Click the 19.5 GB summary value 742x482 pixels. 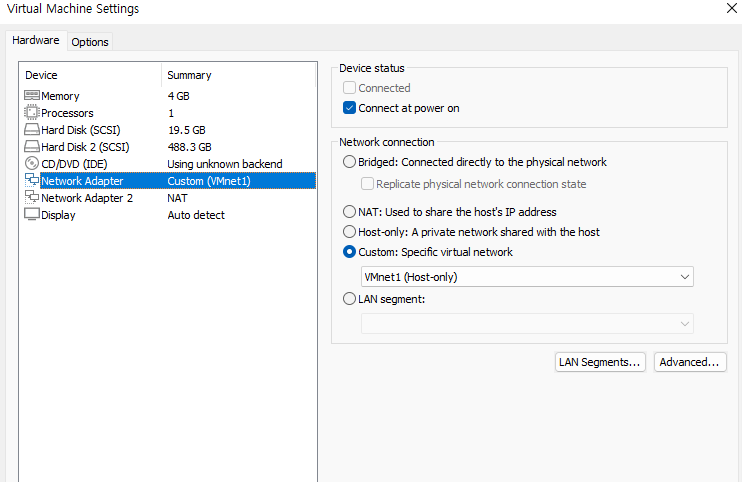186,130
